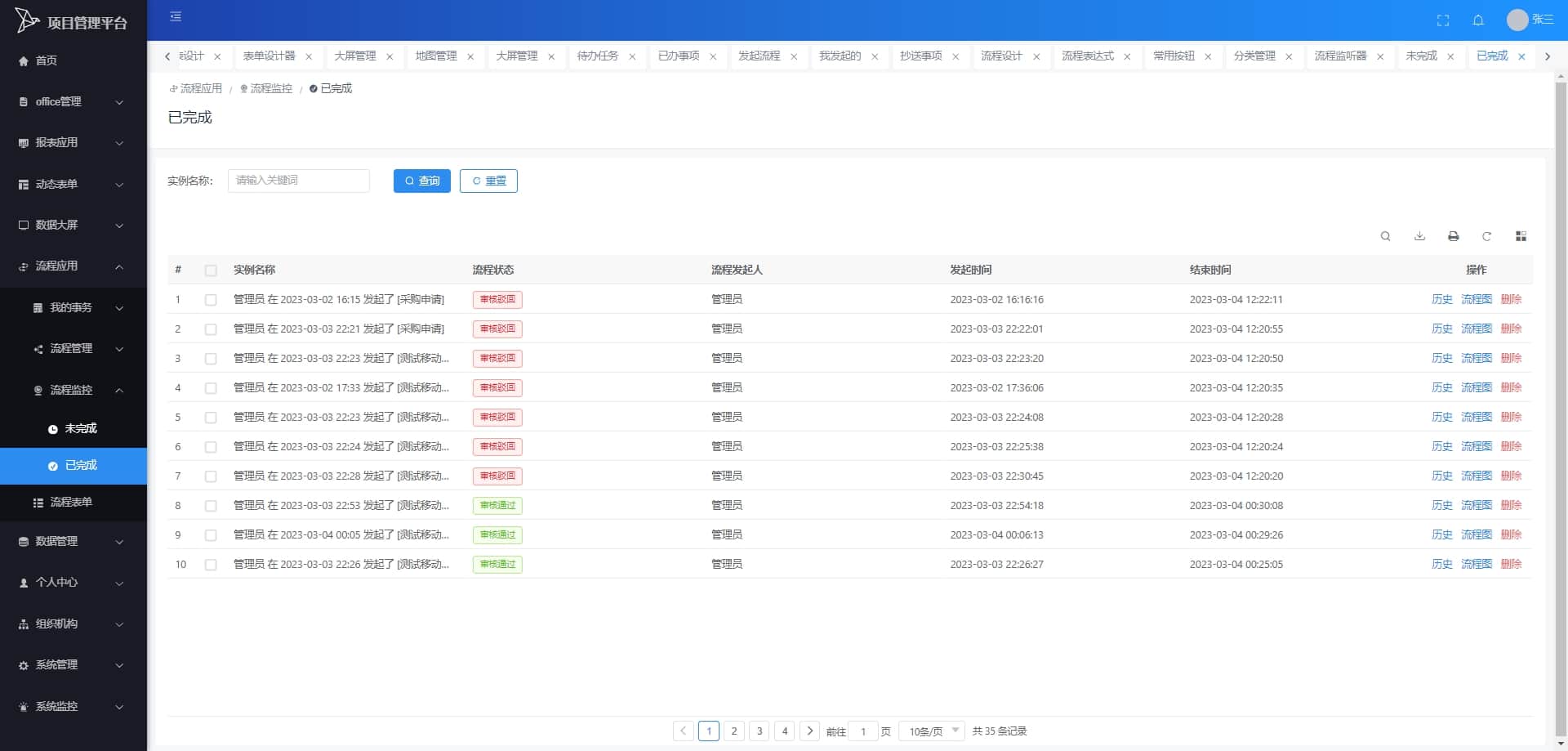Close the 发起流程 tab
Screen dimensions: 1568x751
794,56
